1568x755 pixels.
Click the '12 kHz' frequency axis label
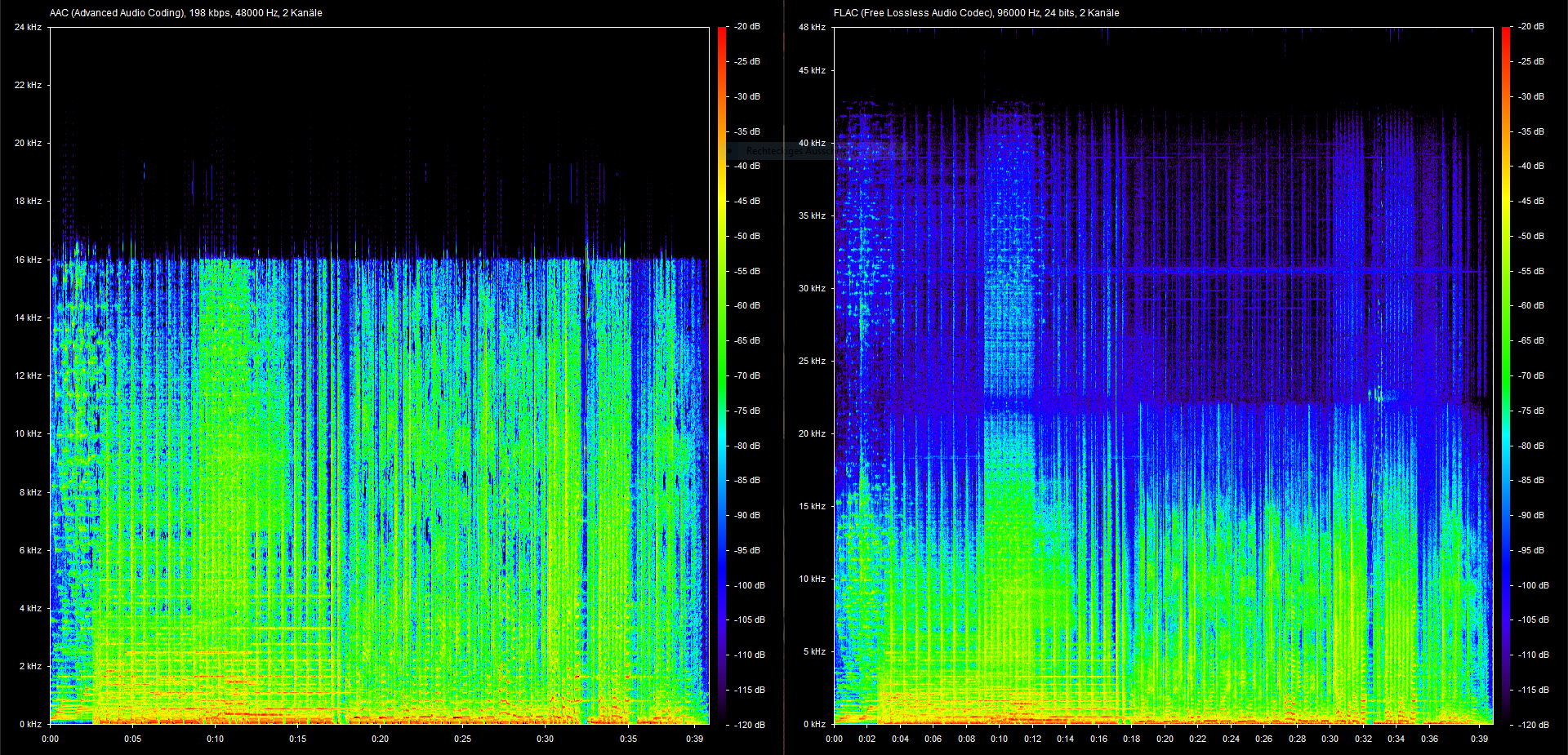[x=28, y=375]
